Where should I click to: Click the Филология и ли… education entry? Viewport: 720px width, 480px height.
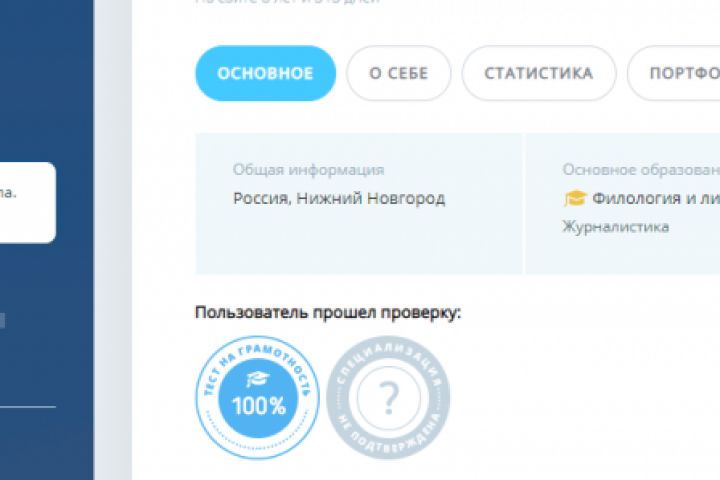[656, 198]
